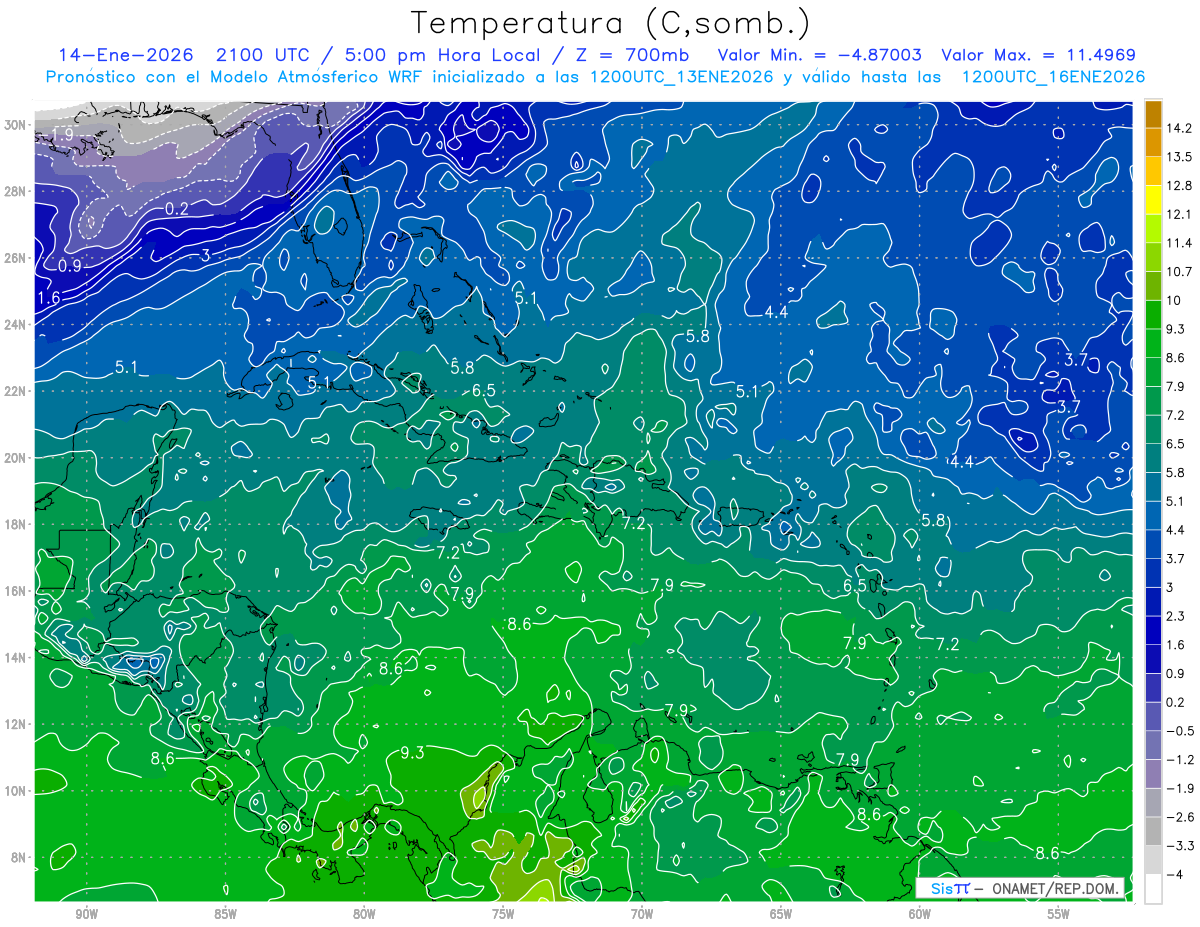Click the '75W' longitude axis label
The width and height of the screenshot is (1200, 927).
pyautogui.click(x=503, y=914)
